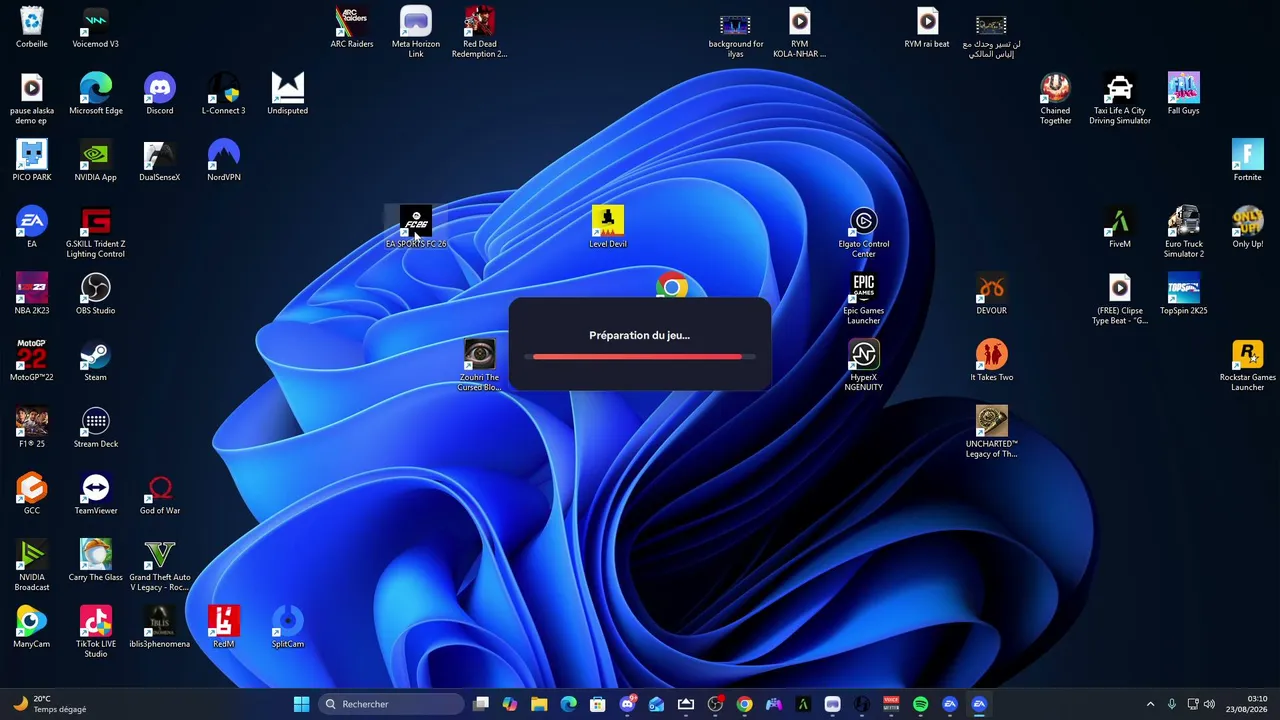Select the Fortnite desktop icon
Viewport: 1280px width, 720px height.
(x=1248, y=161)
